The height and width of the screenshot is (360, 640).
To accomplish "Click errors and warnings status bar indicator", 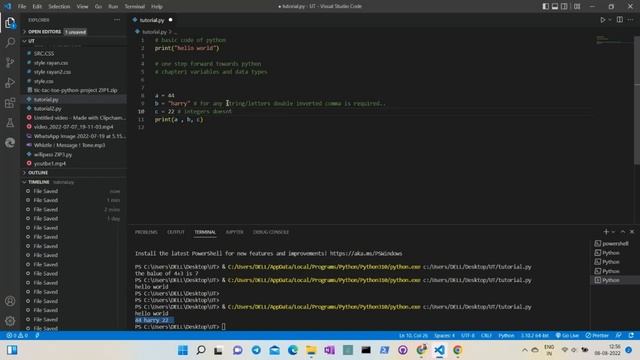I will click(x=17, y=336).
